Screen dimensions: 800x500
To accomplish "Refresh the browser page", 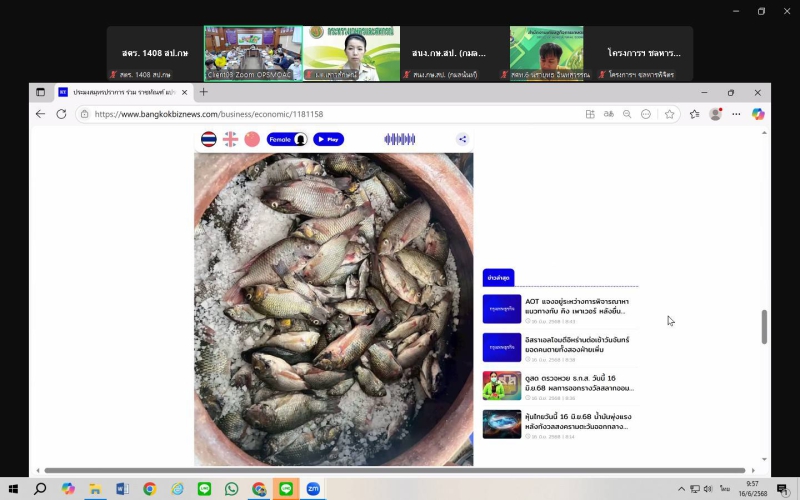I will (x=61, y=114).
